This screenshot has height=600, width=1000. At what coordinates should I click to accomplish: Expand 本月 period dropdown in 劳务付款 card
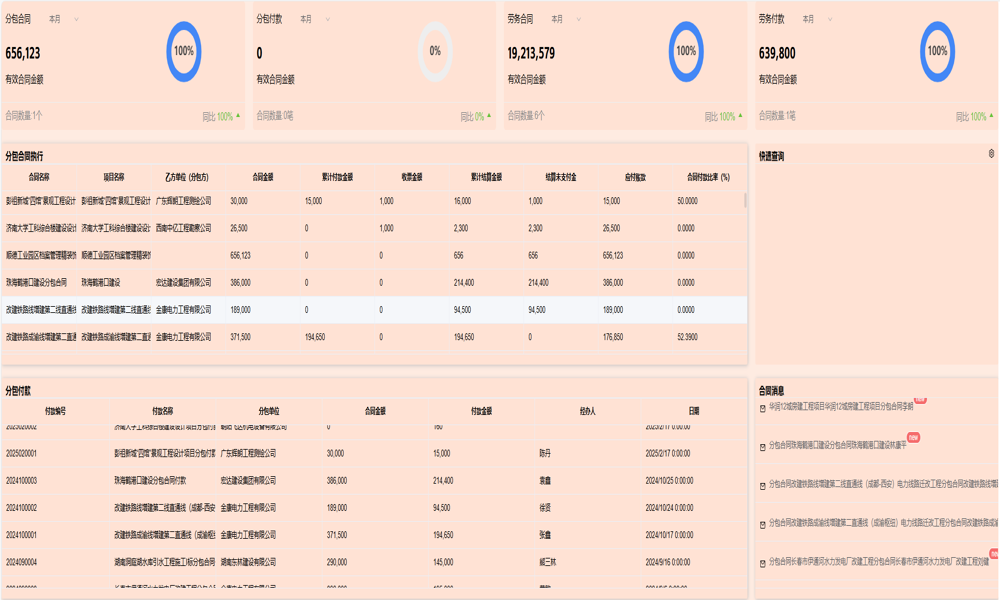[816, 19]
